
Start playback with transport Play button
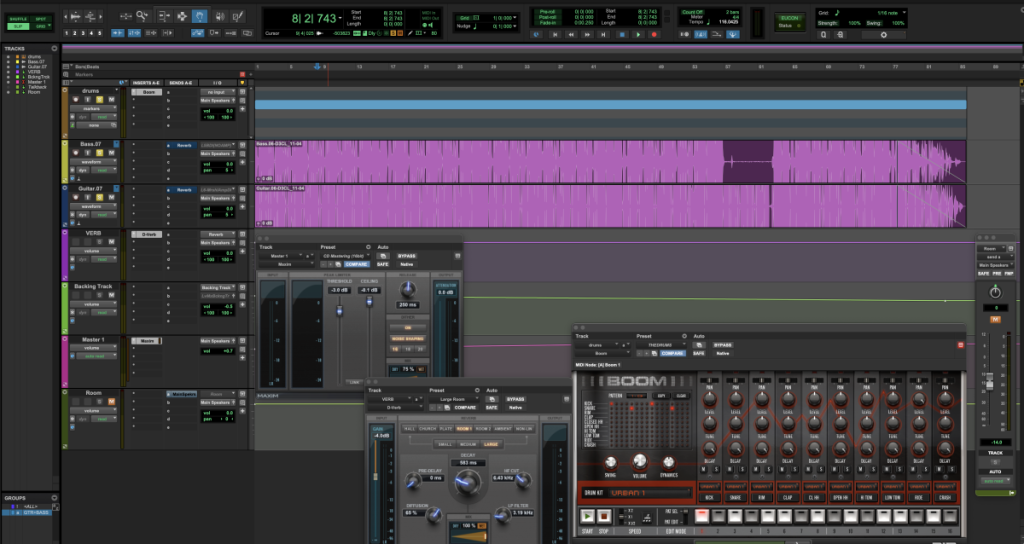(x=638, y=35)
